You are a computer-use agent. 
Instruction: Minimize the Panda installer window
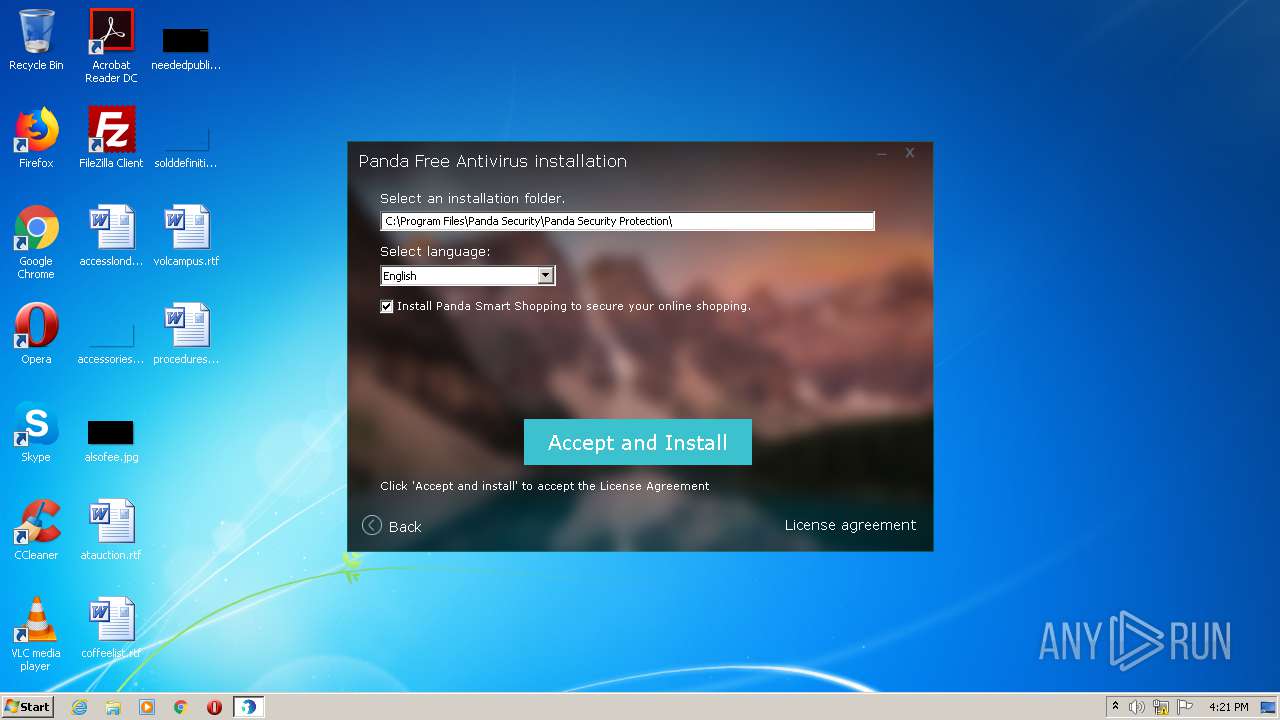click(x=882, y=154)
